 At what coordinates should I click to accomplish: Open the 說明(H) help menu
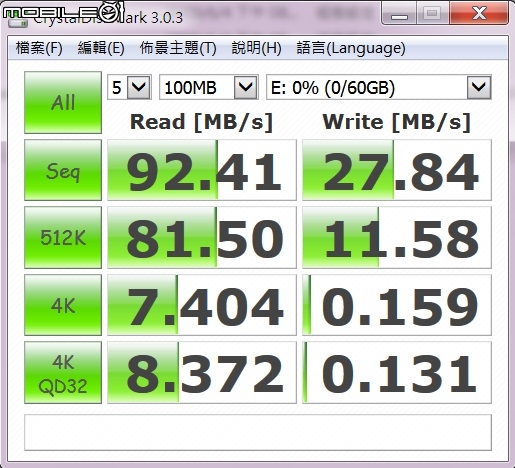click(x=257, y=48)
